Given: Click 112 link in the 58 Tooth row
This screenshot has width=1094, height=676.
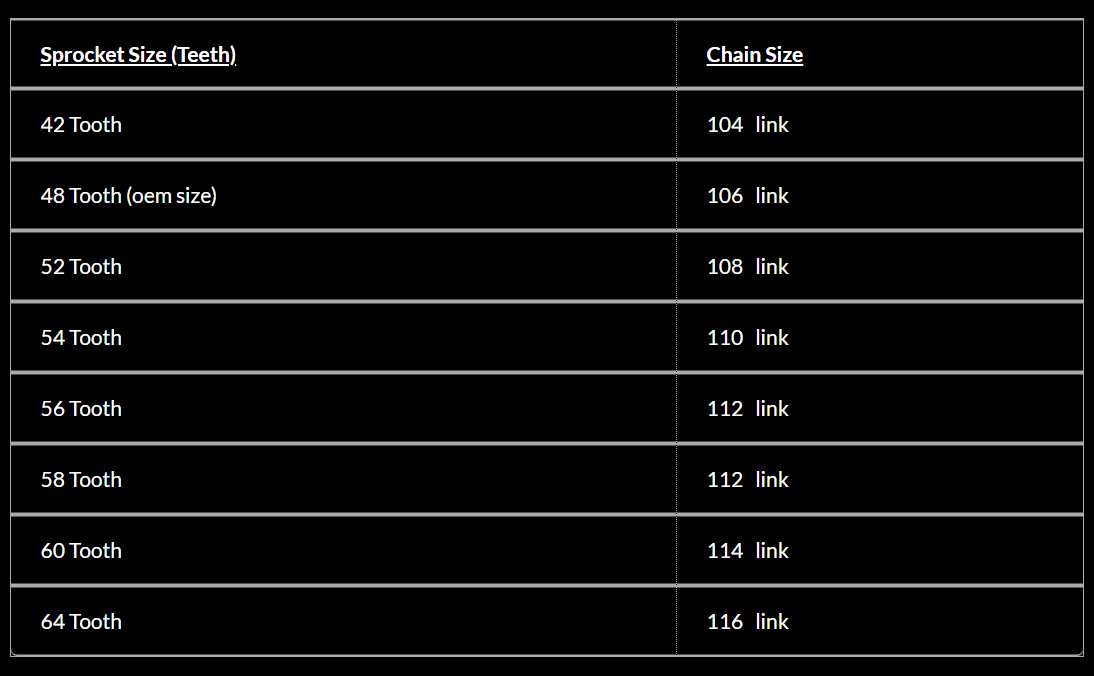Looking at the screenshot, I should click(x=747, y=480).
